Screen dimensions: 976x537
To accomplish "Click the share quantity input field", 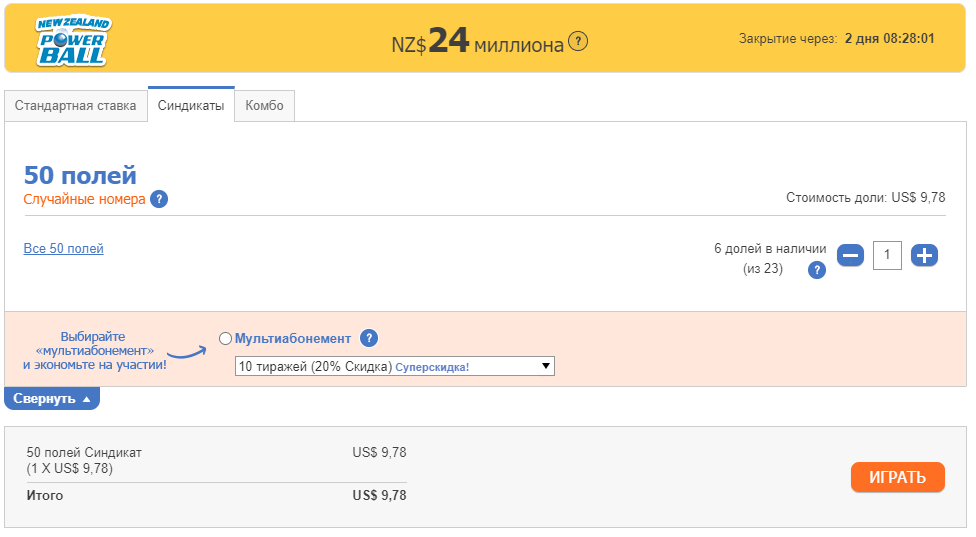I will (887, 255).
